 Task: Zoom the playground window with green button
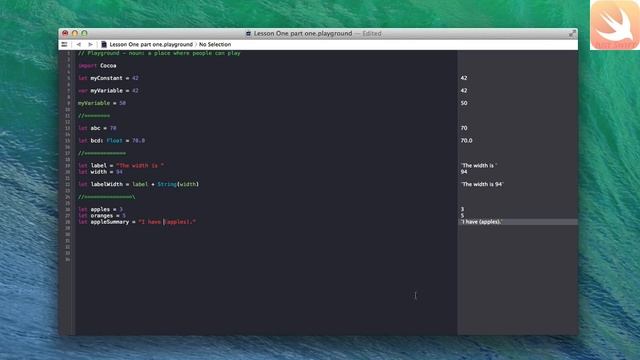(84, 33)
